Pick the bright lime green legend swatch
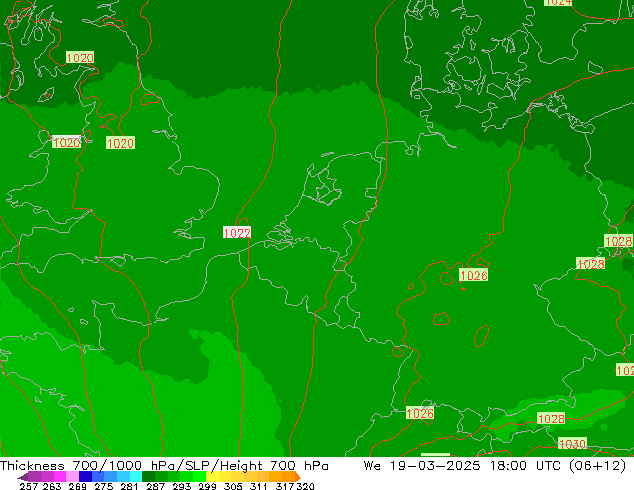 199,476
